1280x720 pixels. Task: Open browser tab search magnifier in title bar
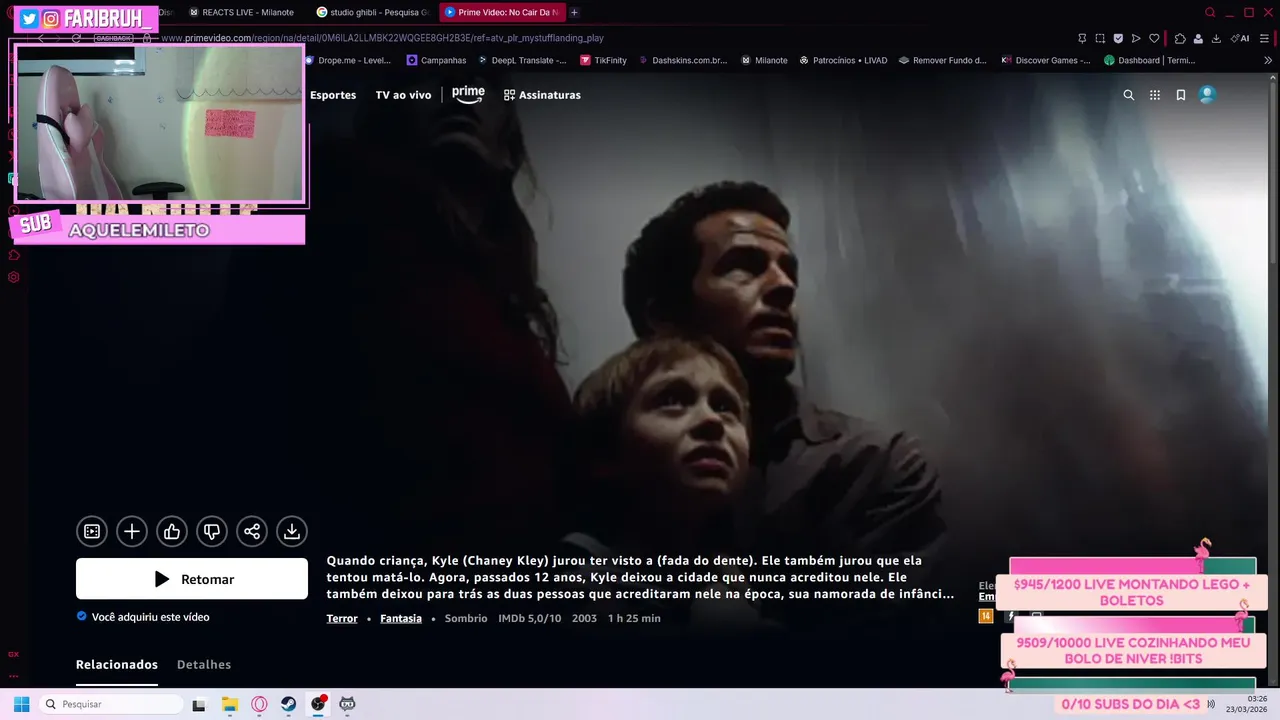(x=1210, y=12)
